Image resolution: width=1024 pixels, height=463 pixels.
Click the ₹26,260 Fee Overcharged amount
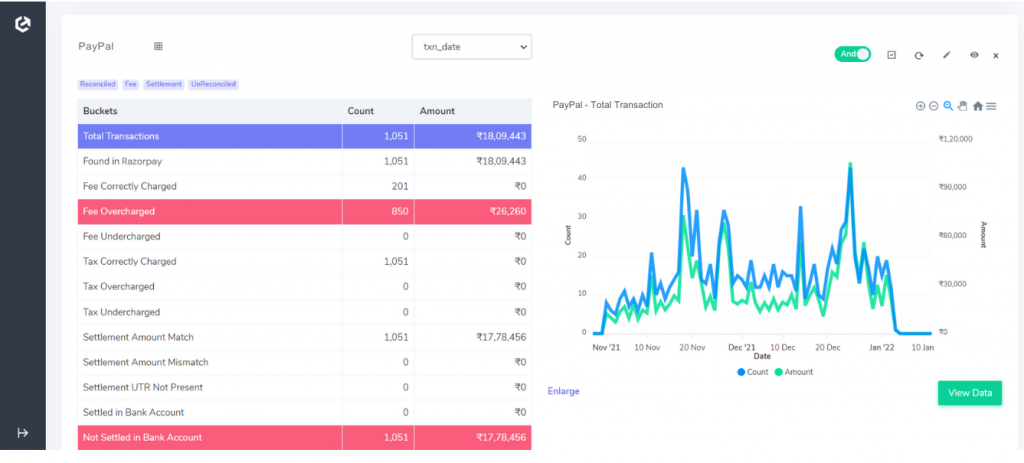[507, 212]
